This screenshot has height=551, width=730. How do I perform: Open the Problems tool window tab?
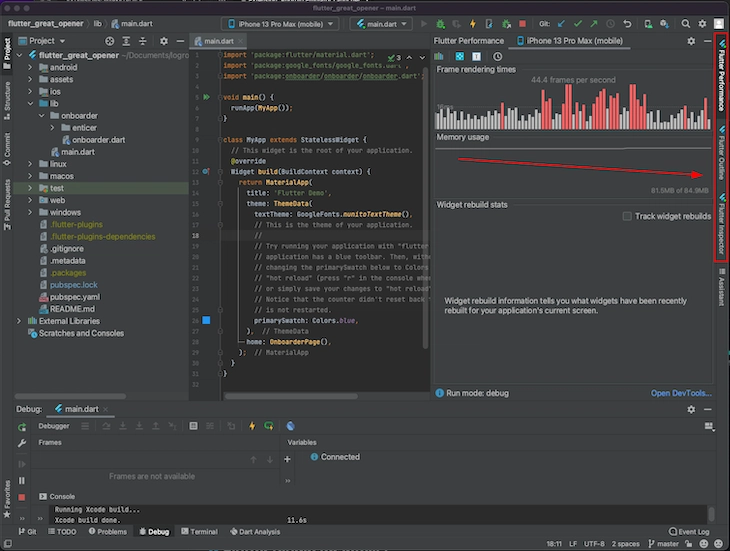click(108, 531)
